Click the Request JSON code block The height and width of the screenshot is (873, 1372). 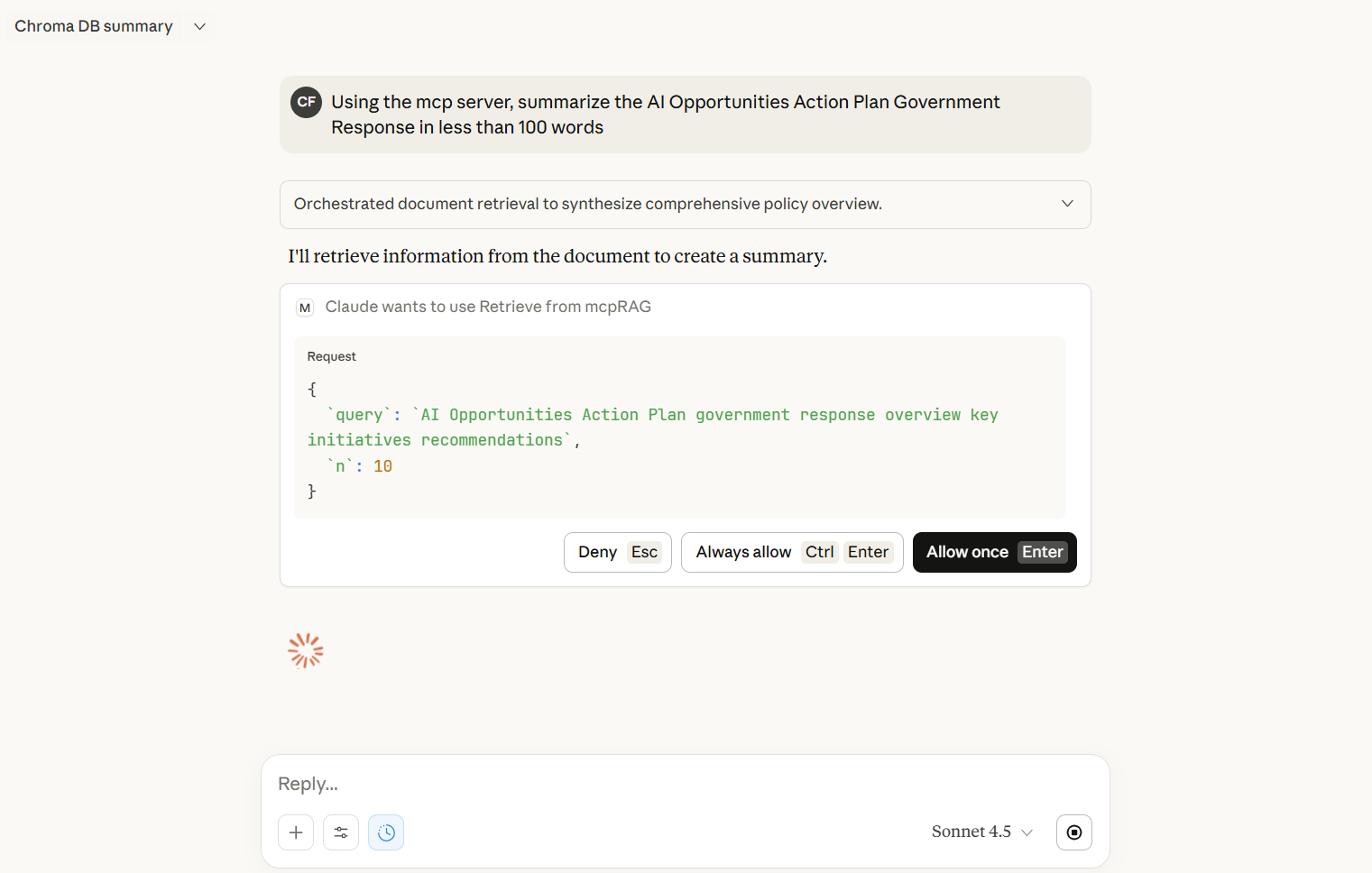coord(679,427)
